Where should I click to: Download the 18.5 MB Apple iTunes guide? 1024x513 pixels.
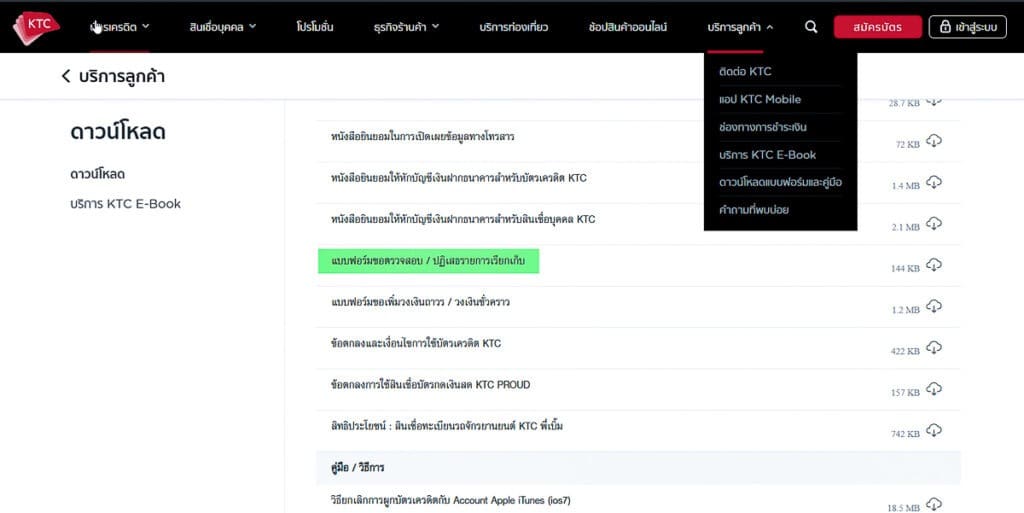(934, 505)
